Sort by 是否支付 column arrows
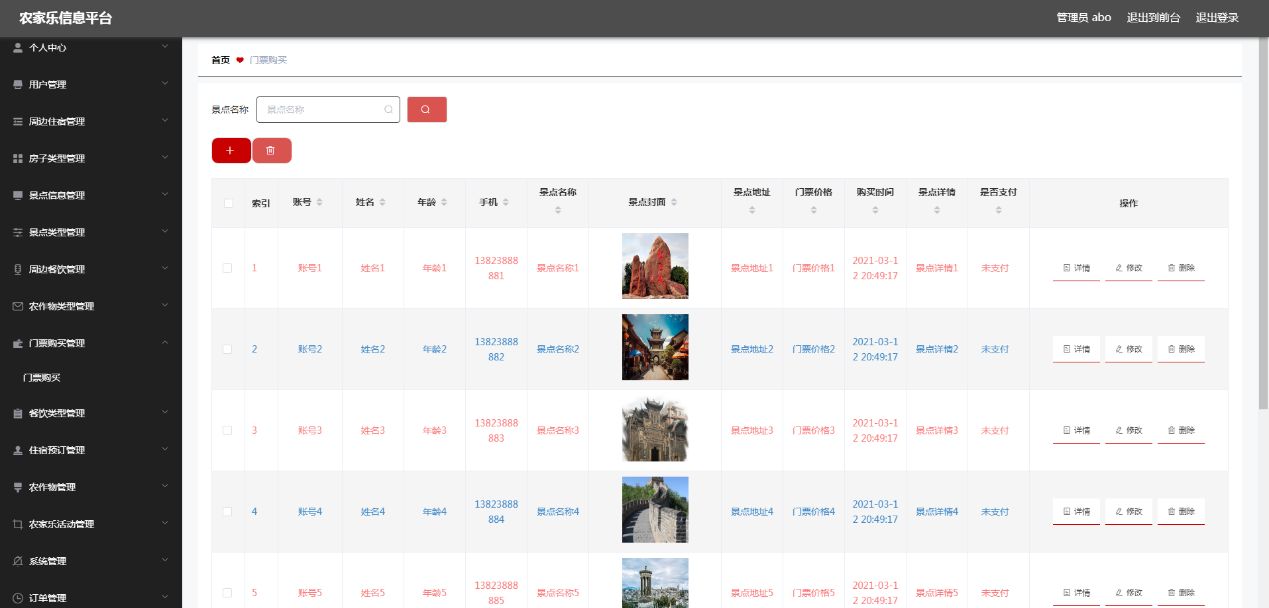This screenshot has height=608, width=1269. coord(998,210)
